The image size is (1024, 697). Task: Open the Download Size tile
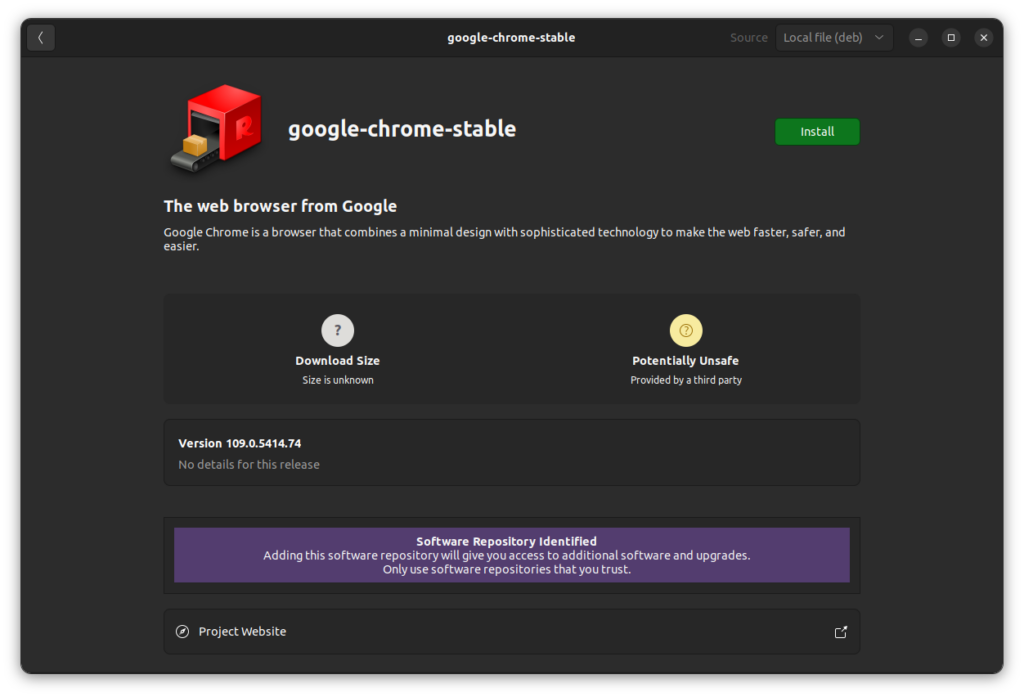(338, 349)
